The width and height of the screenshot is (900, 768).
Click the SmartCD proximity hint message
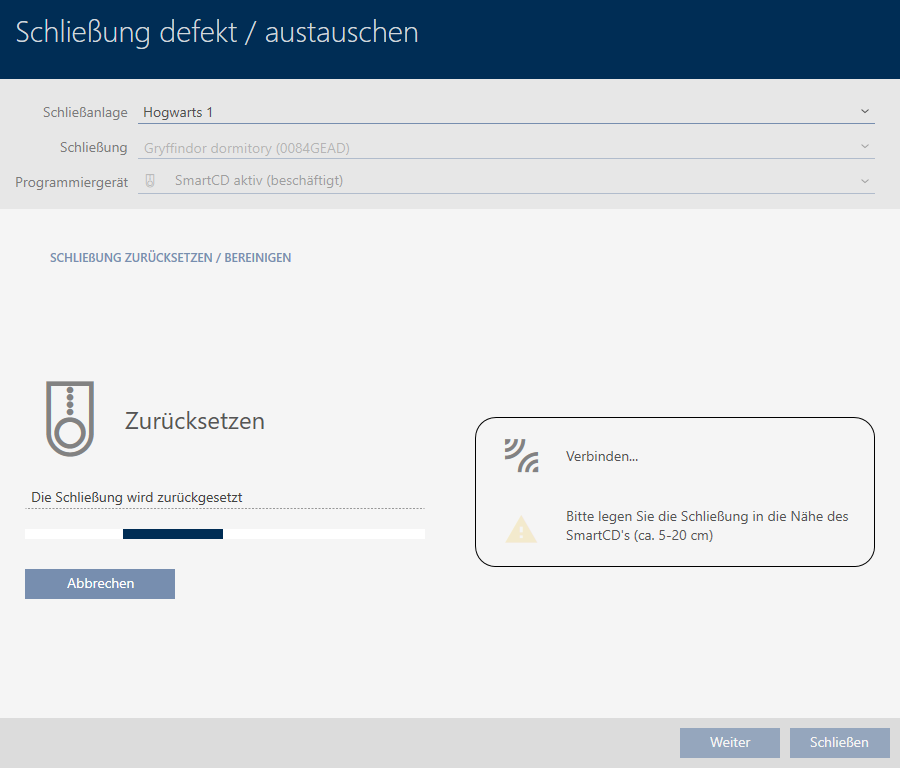[706, 526]
